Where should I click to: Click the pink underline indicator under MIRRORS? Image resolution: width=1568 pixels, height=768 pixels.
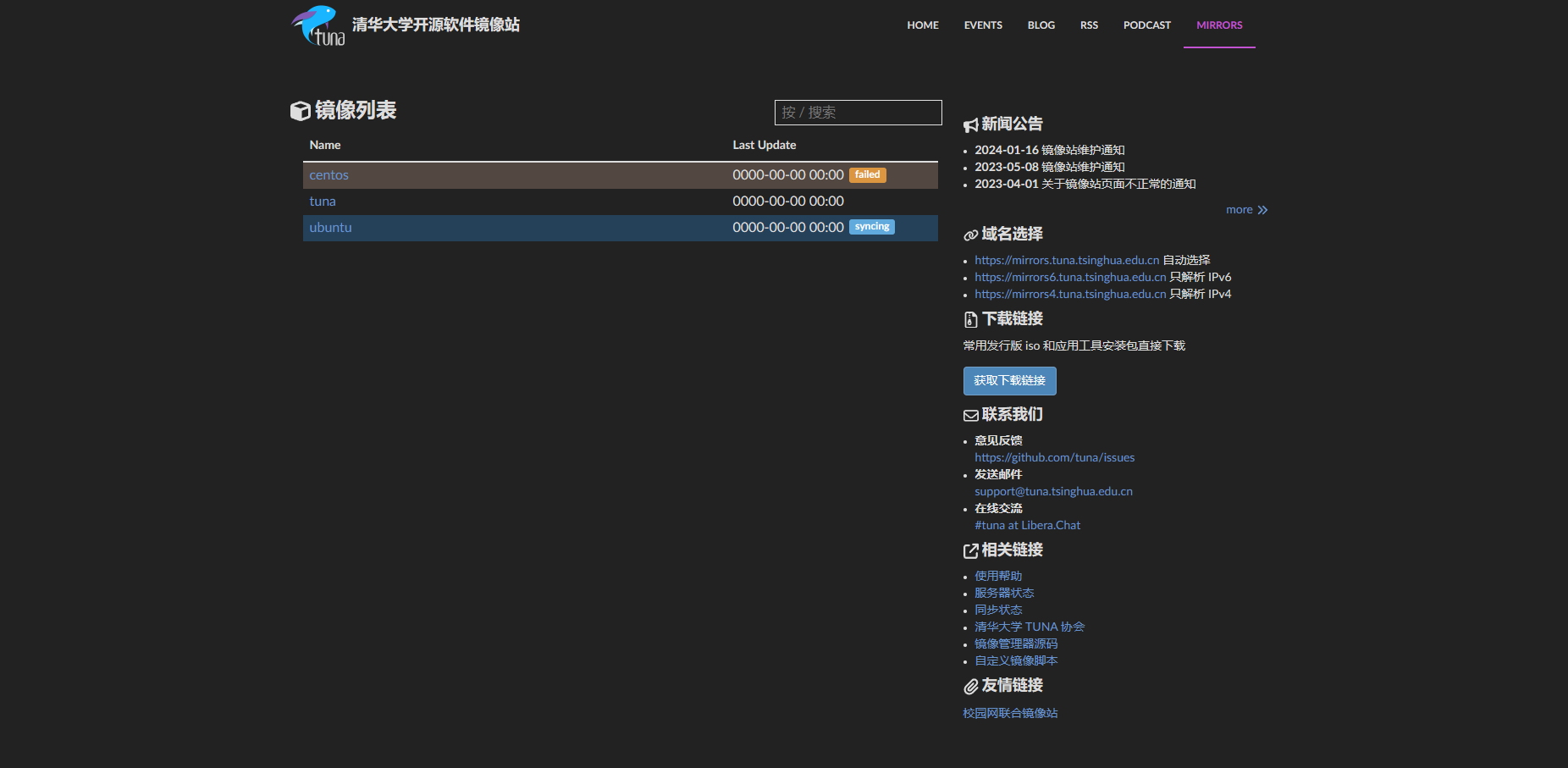click(1218, 49)
